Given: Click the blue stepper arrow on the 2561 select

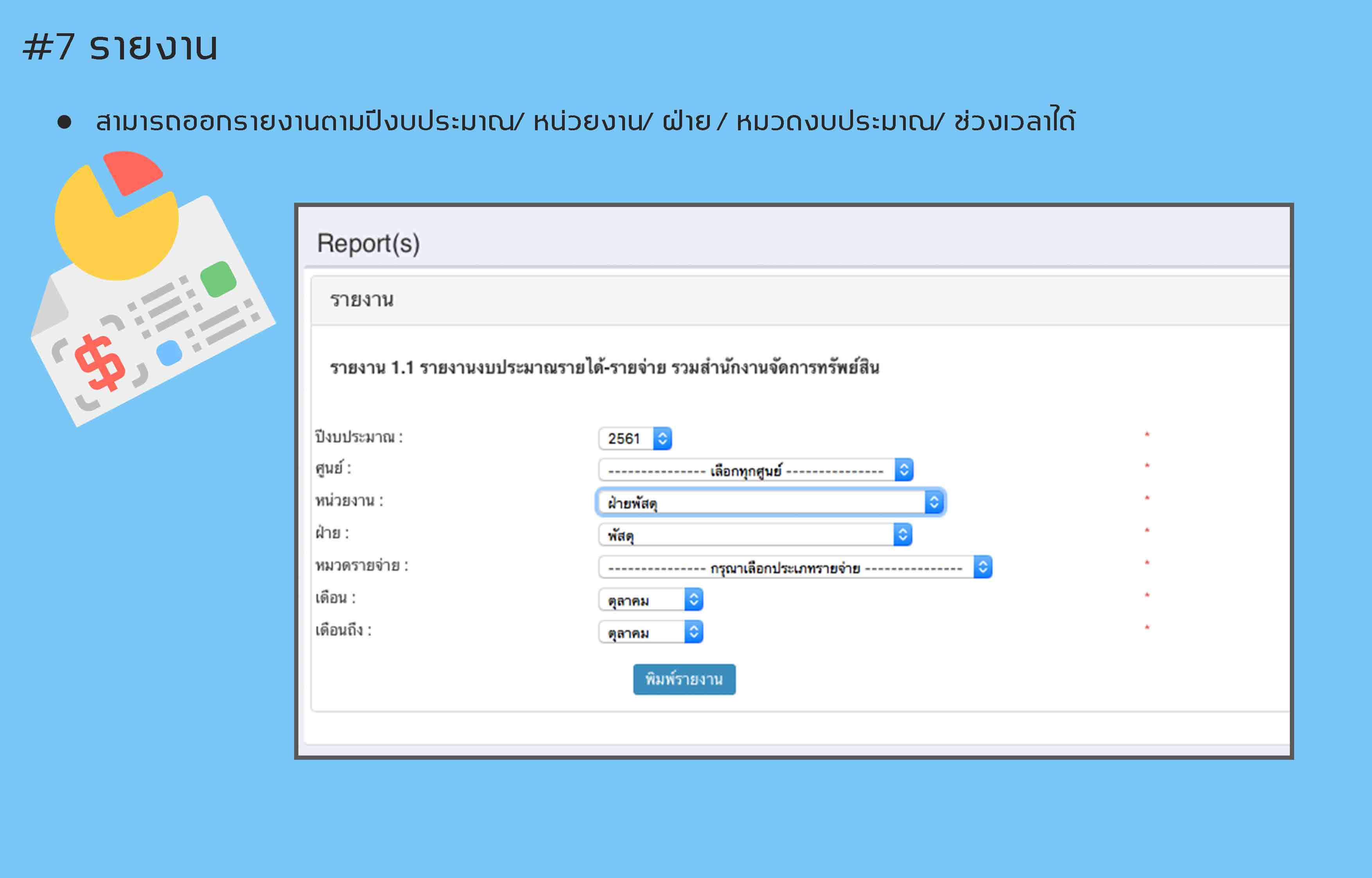Looking at the screenshot, I should (x=662, y=439).
